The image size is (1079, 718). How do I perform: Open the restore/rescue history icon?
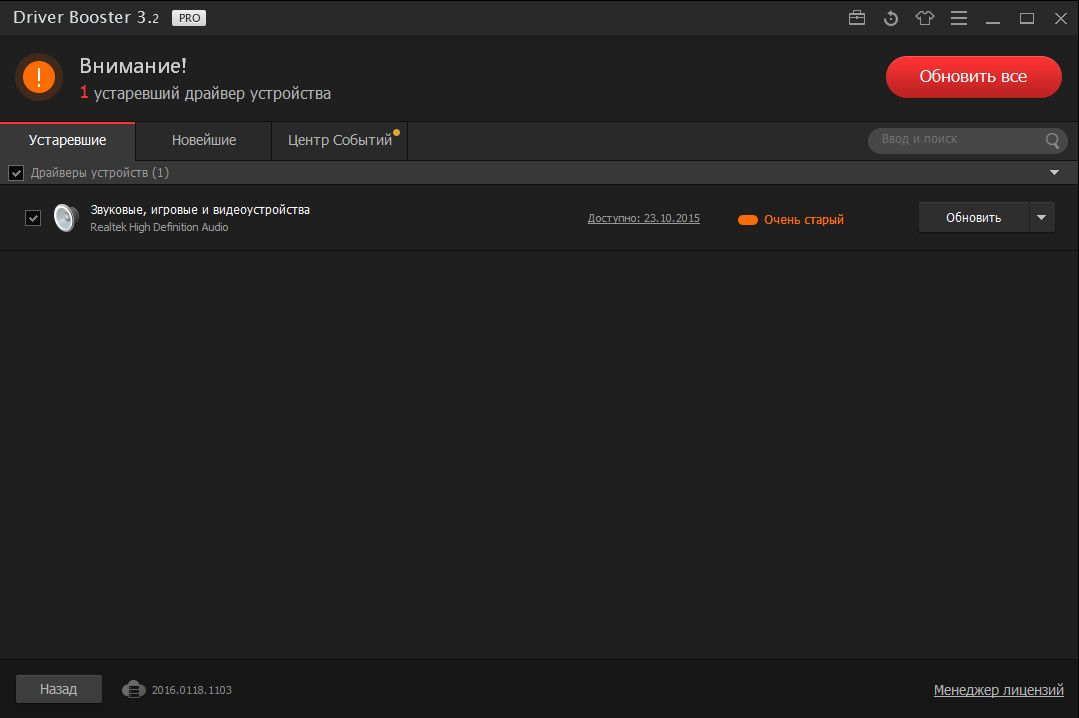[890, 18]
